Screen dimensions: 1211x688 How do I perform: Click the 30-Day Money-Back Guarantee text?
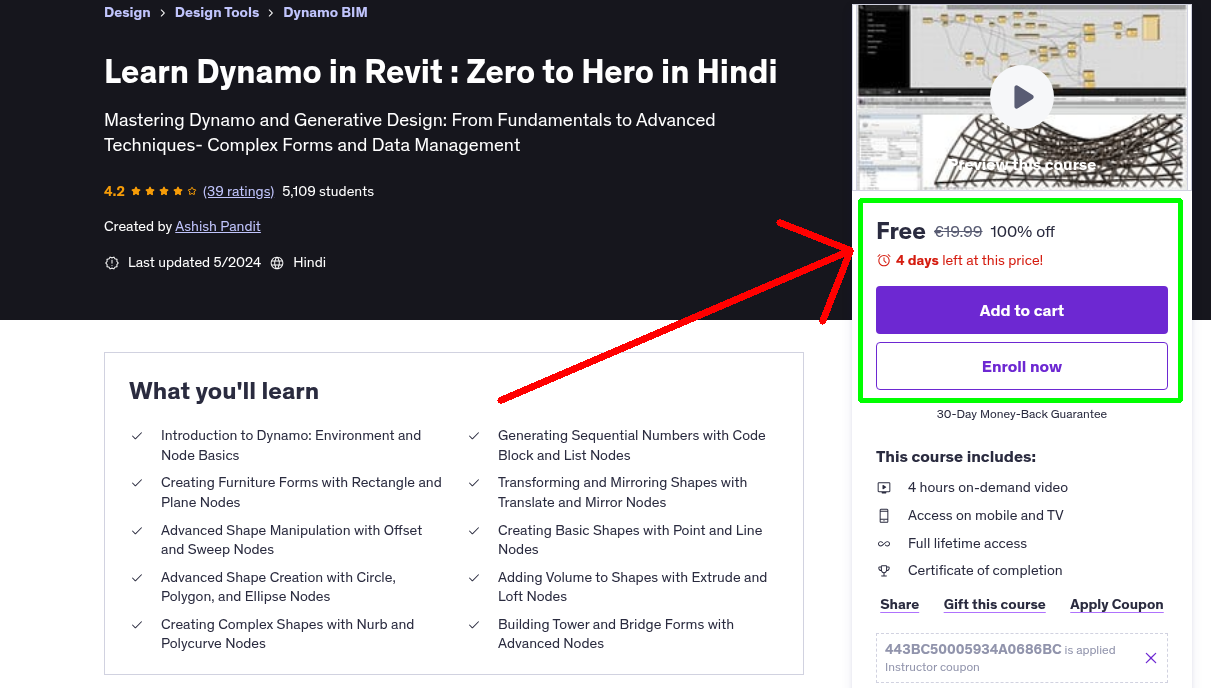(1022, 414)
